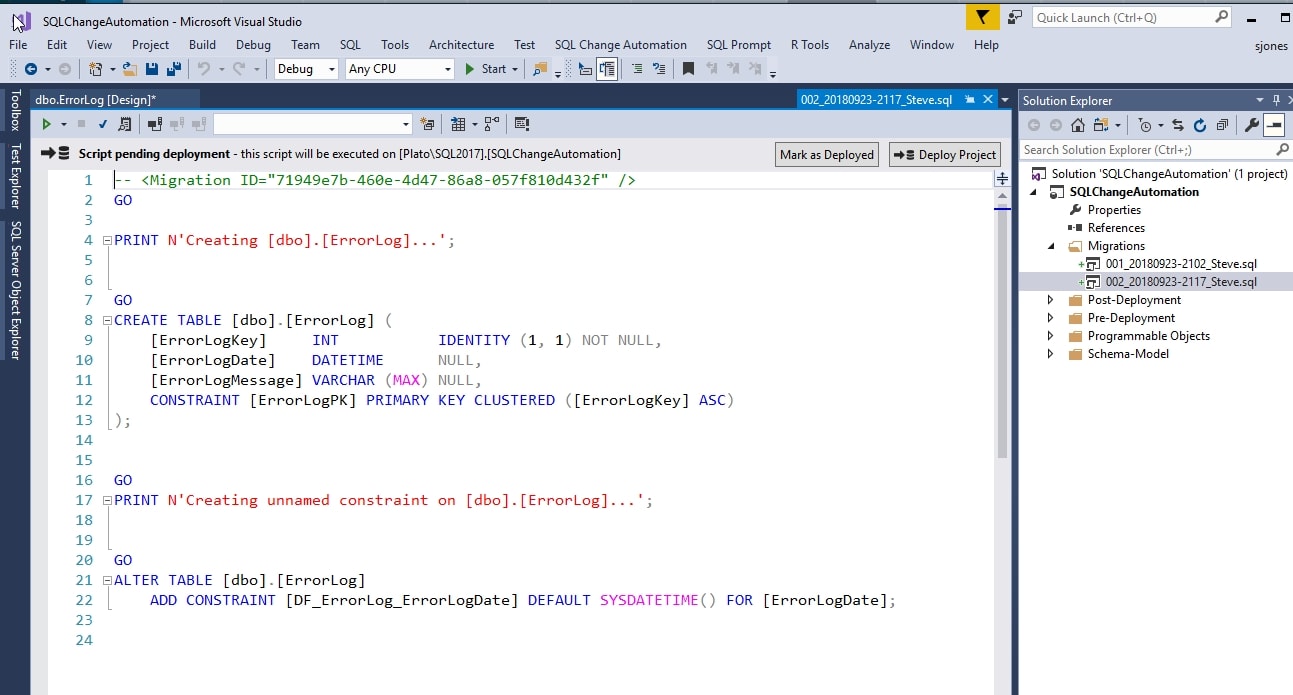Click the Open File folder icon
The image size is (1293, 695).
tap(131, 69)
